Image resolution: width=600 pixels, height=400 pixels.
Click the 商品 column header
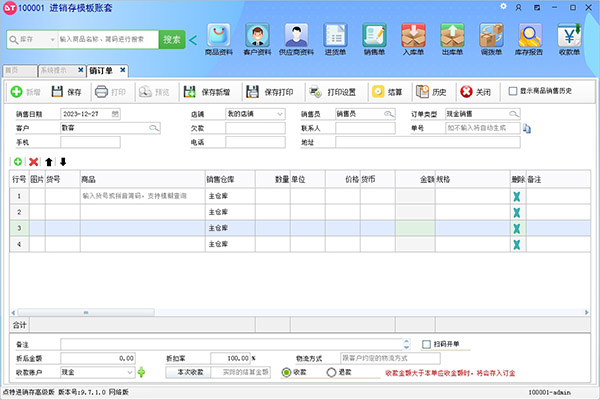pos(143,179)
